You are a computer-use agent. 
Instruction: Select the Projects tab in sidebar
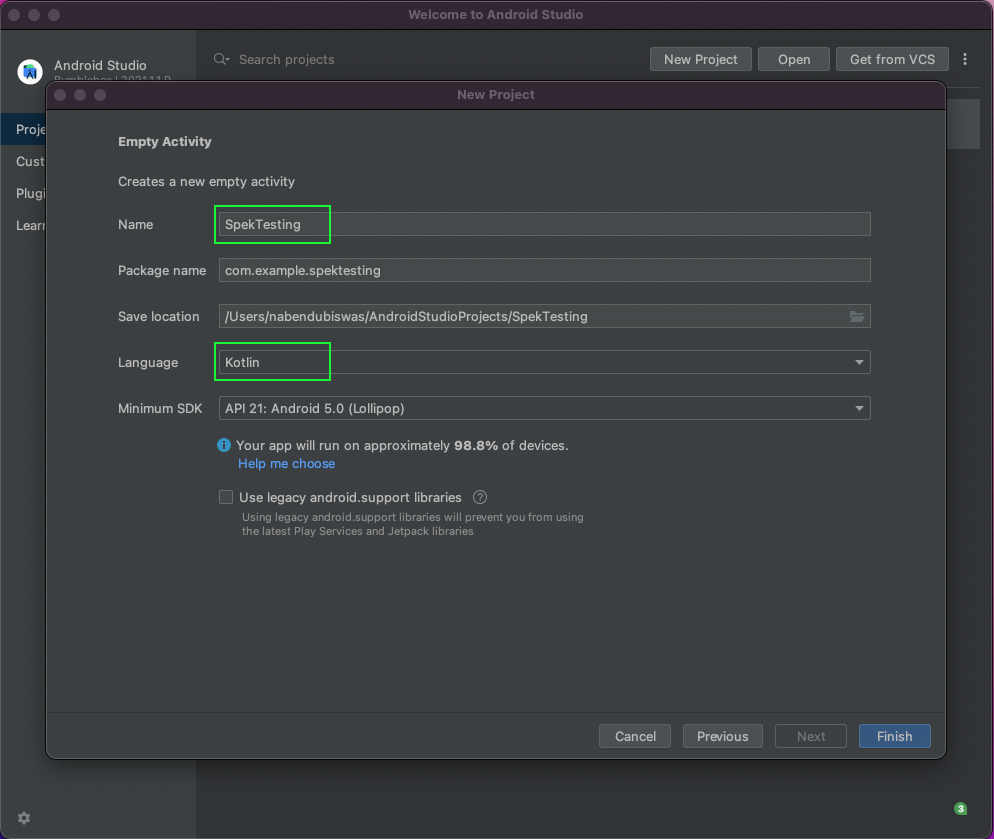pyautogui.click(x=23, y=129)
